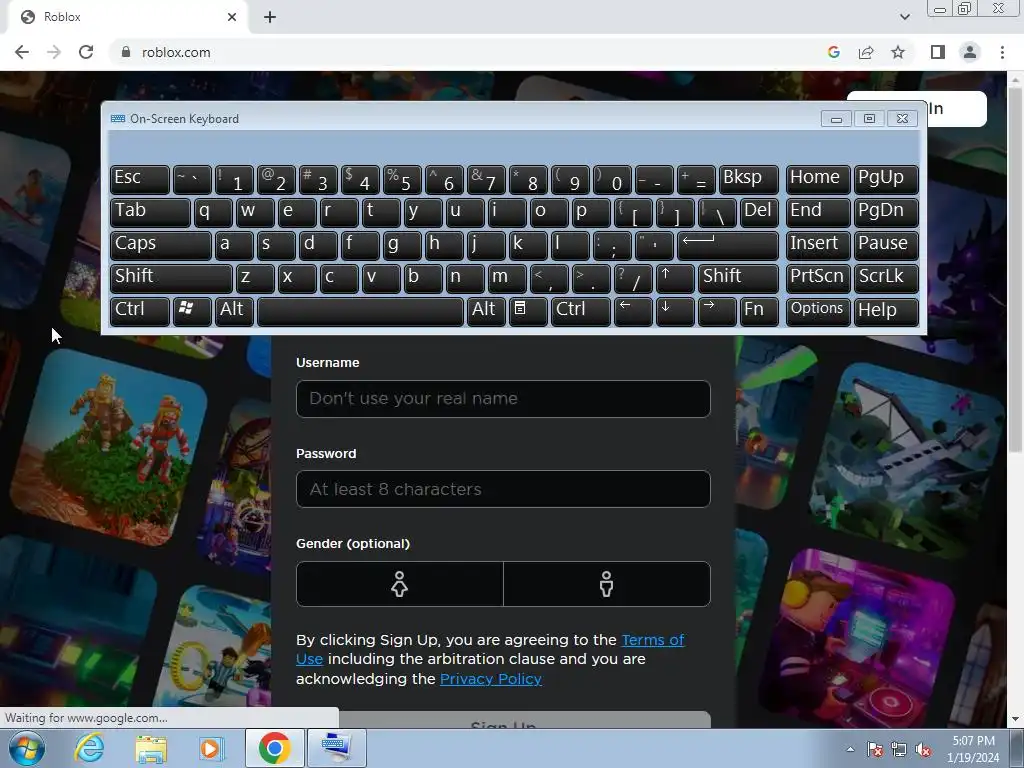The height and width of the screenshot is (768, 1024).
Task: Select the female gender icon
Action: click(x=400, y=584)
